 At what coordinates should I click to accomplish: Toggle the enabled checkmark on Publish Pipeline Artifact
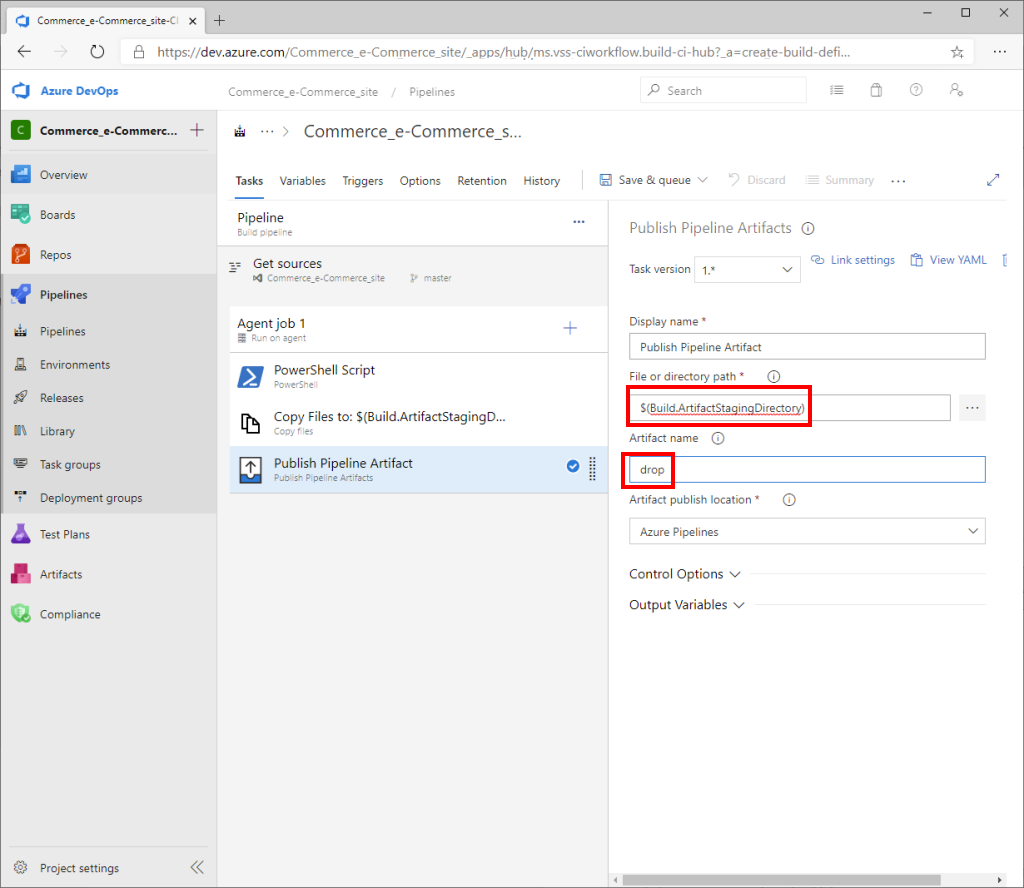pyautogui.click(x=572, y=465)
